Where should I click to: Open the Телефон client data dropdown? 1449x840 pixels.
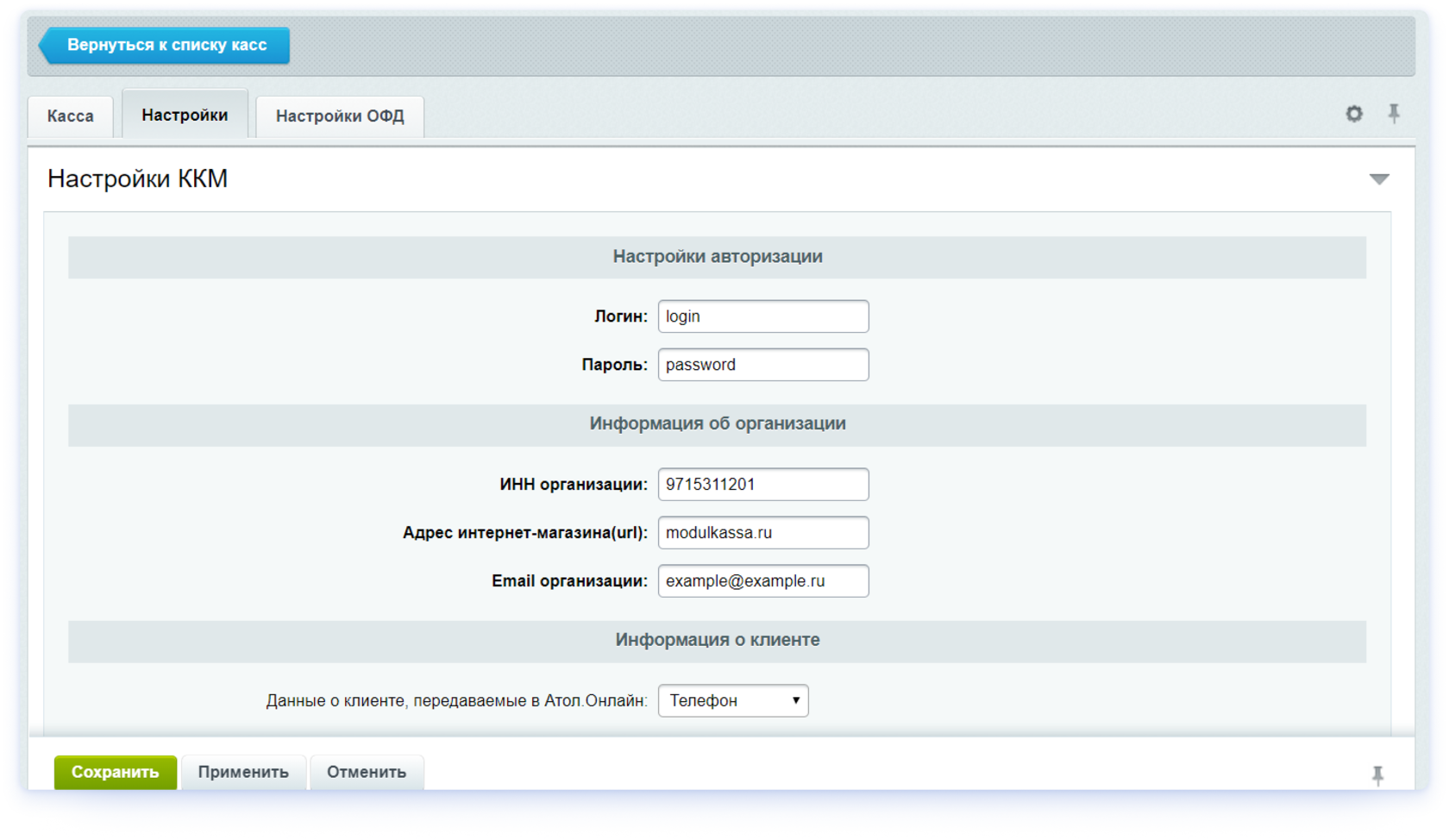[x=733, y=700]
